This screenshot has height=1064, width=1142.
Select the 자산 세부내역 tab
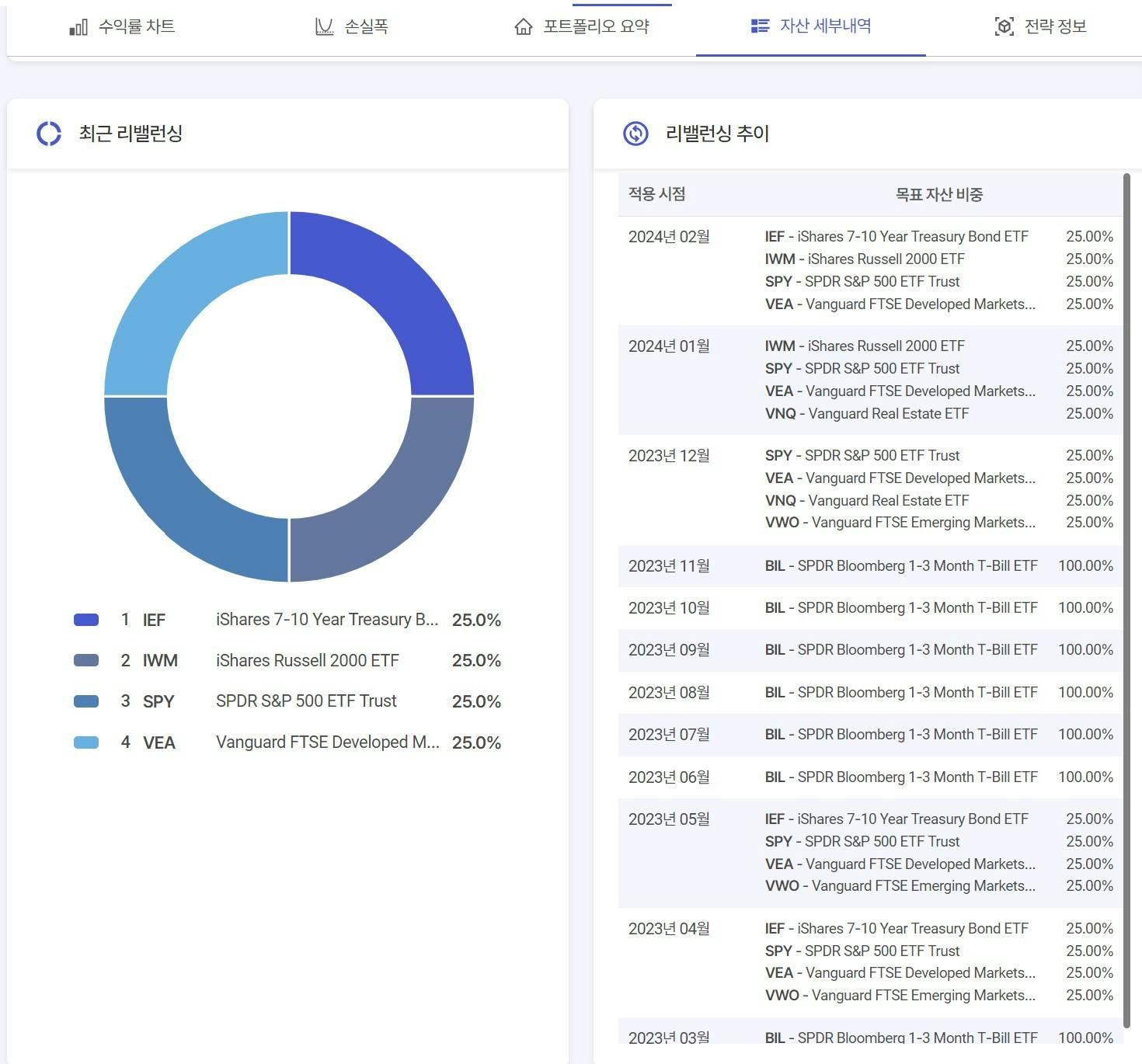point(811,27)
